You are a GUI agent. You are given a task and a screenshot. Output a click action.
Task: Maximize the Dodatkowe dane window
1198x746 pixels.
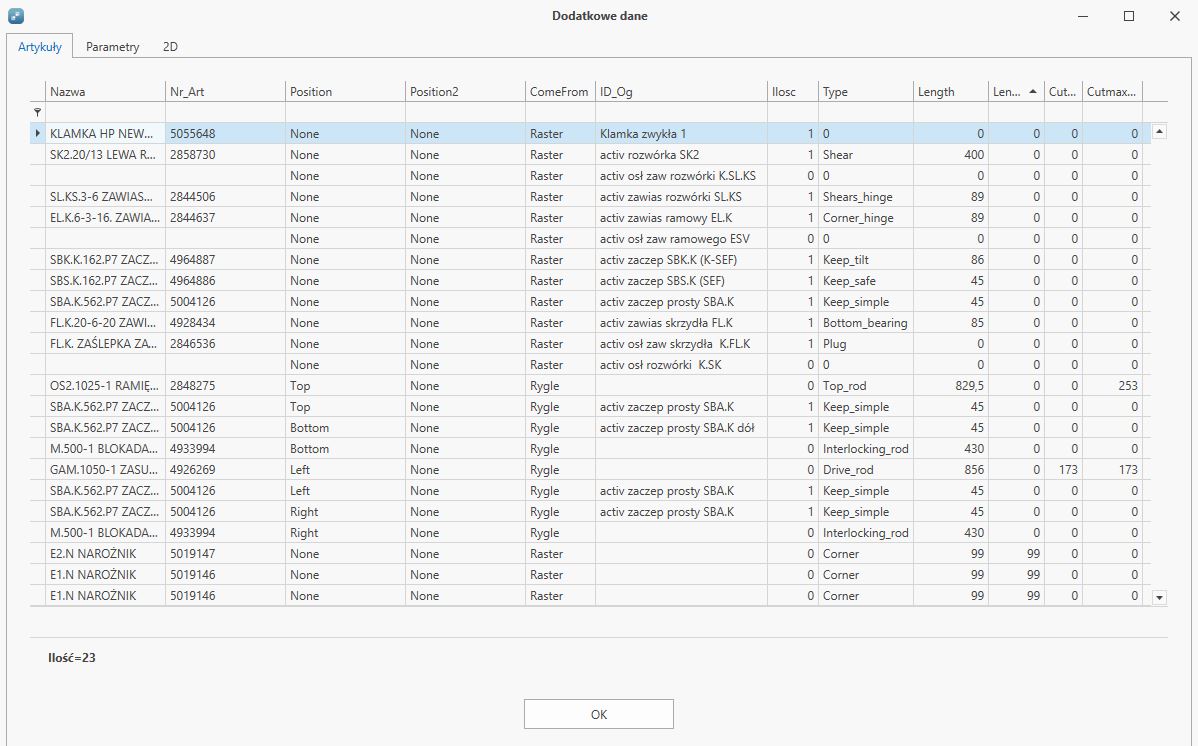(x=1128, y=16)
